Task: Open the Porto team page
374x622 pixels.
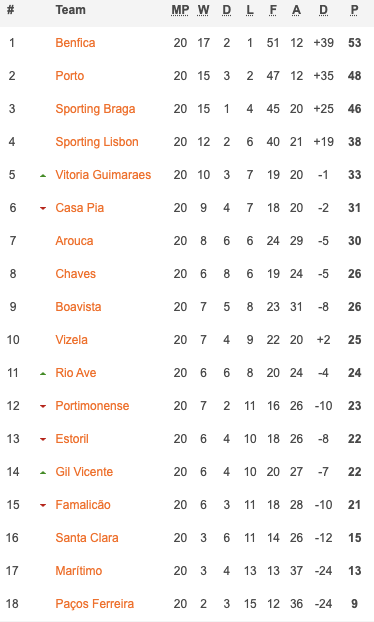Action: 69,76
